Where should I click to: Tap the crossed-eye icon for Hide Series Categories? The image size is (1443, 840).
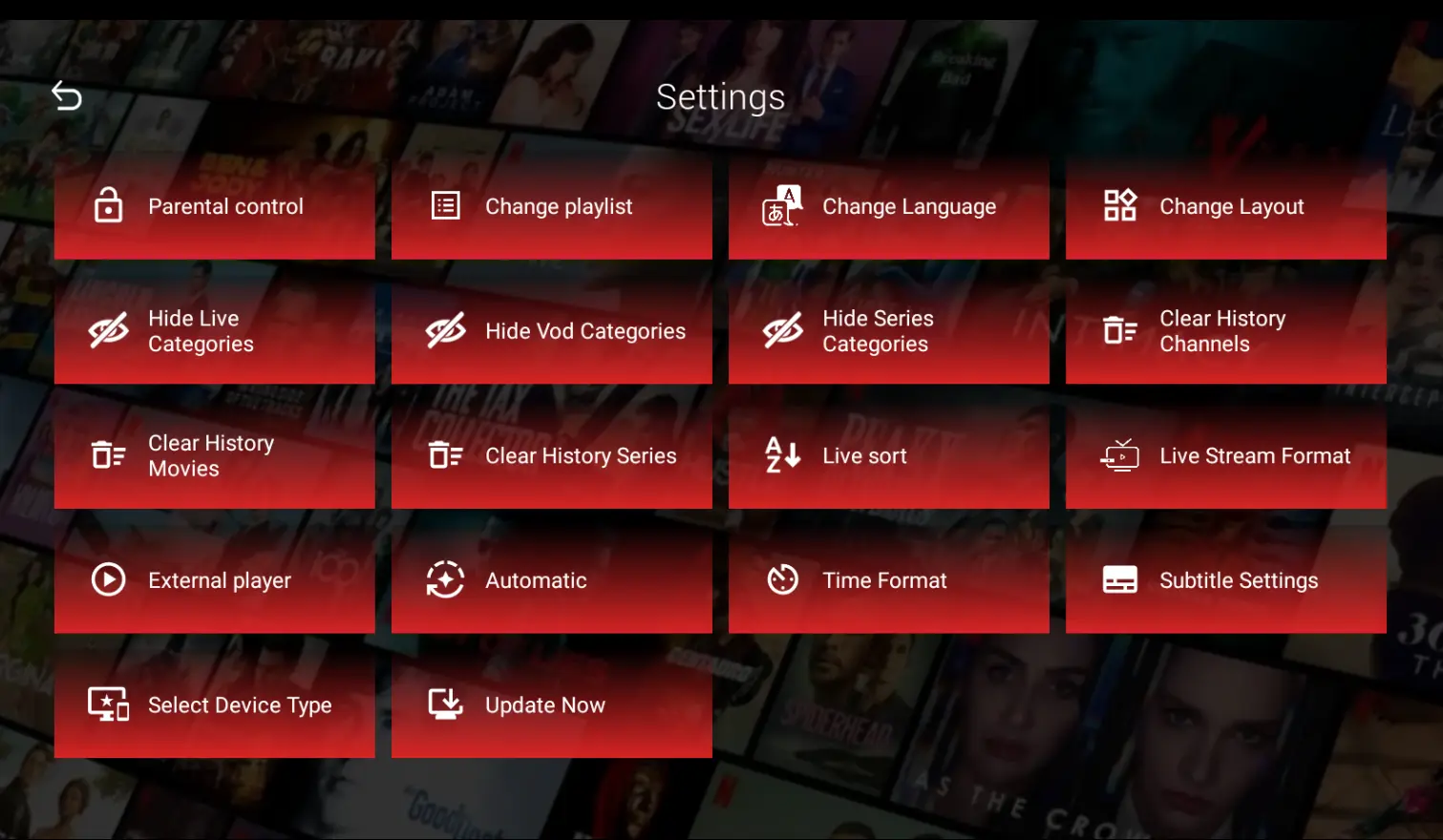(x=783, y=330)
